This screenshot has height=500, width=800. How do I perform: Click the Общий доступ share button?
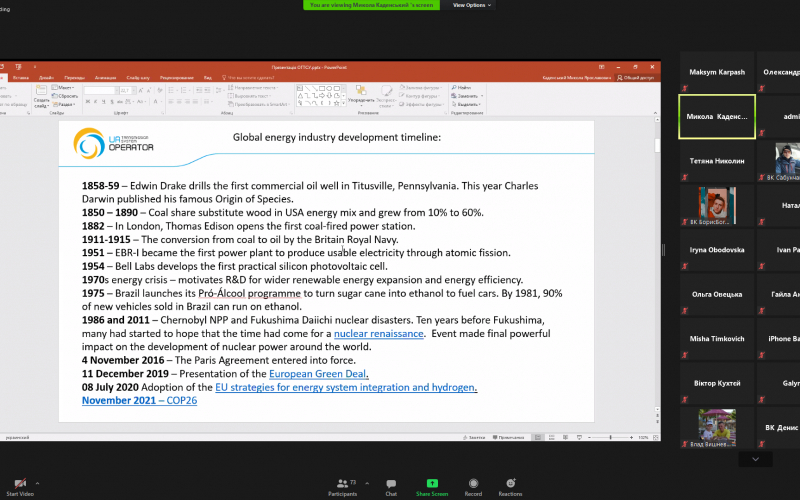(x=636, y=78)
